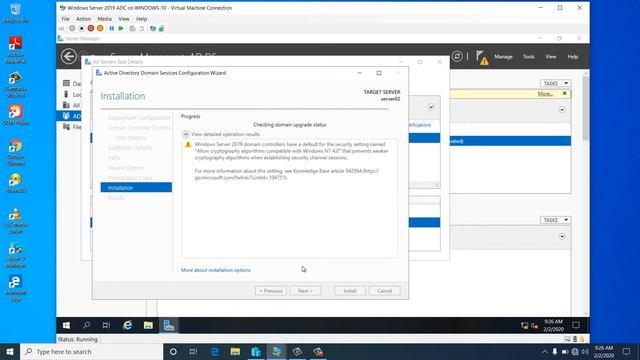Open Microsoft Edge desktop shortcut

click(16, 288)
